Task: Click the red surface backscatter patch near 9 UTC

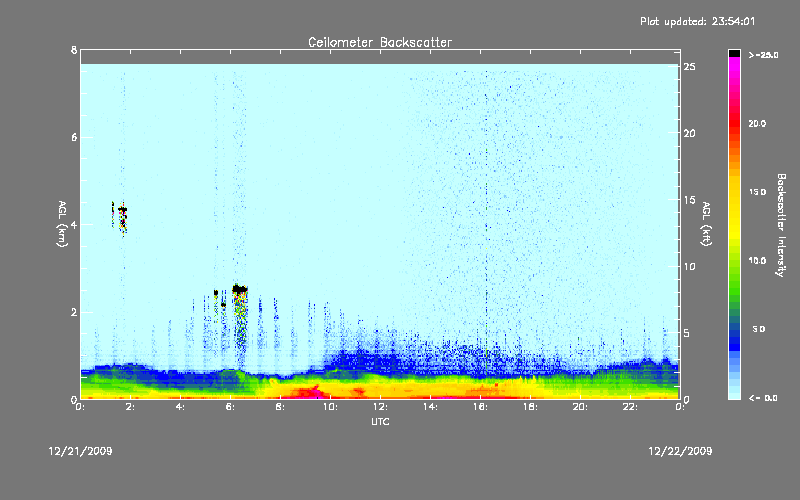Action: coord(311,392)
